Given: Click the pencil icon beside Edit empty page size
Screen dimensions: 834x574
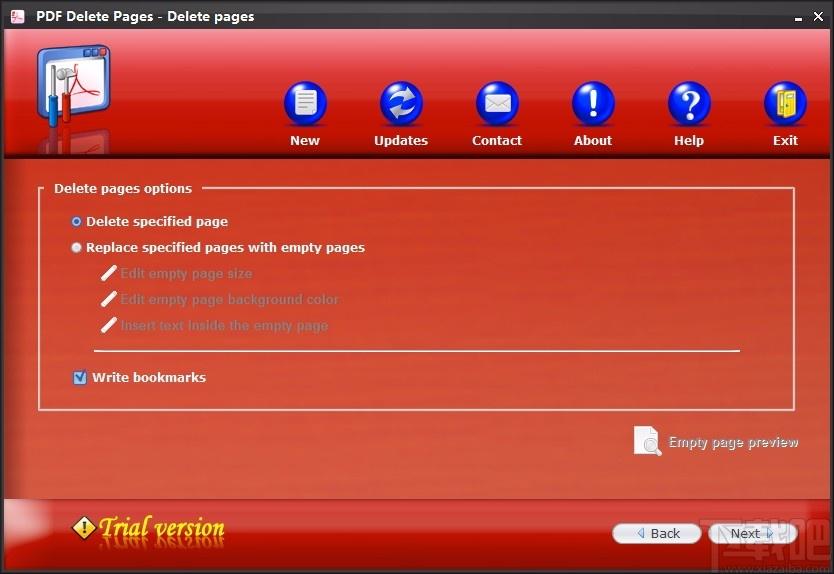Looking at the screenshot, I should [109, 273].
